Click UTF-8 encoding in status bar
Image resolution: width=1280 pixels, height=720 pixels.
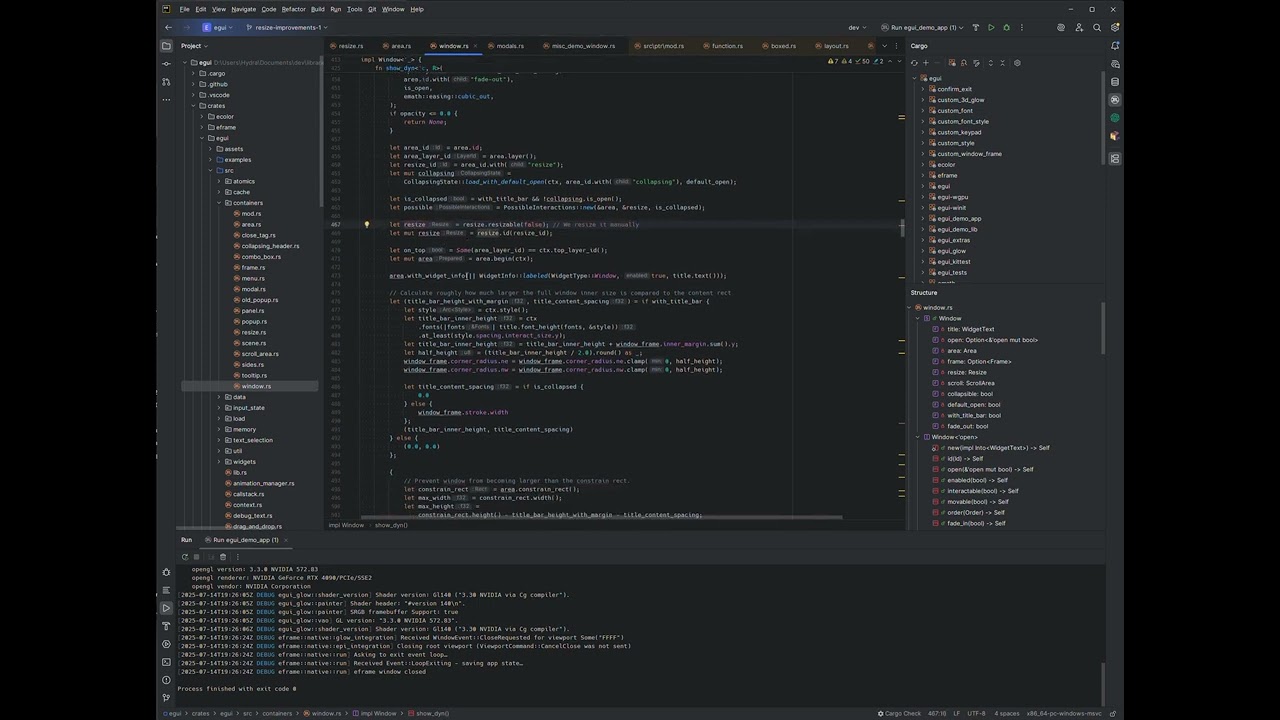pos(977,714)
